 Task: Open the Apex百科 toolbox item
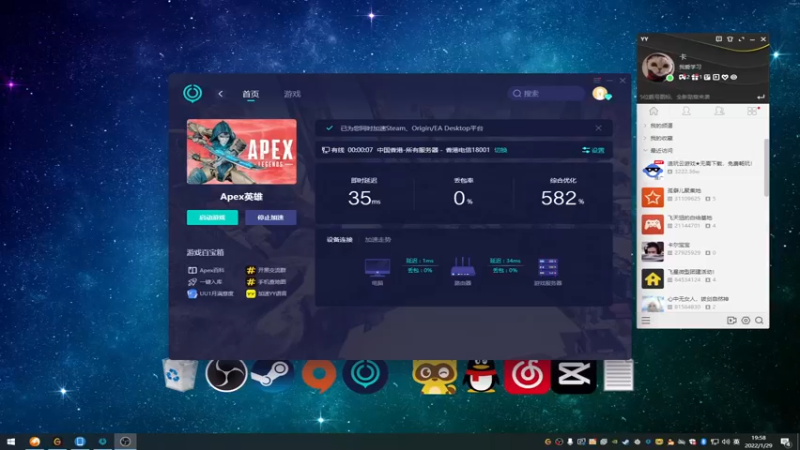(x=206, y=270)
